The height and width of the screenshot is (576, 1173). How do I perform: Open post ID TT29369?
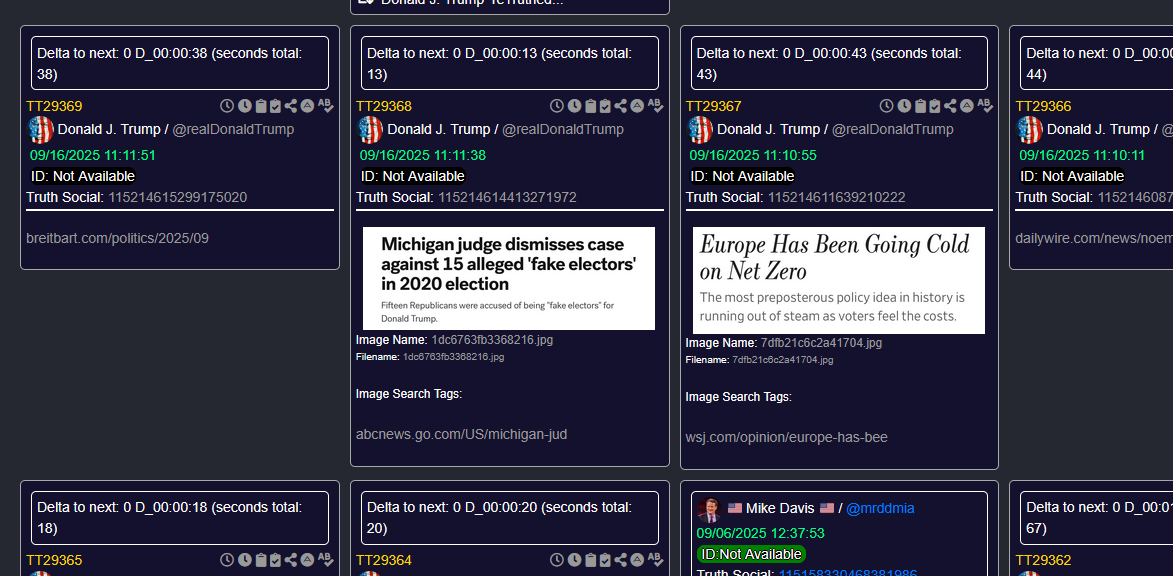click(x=54, y=106)
